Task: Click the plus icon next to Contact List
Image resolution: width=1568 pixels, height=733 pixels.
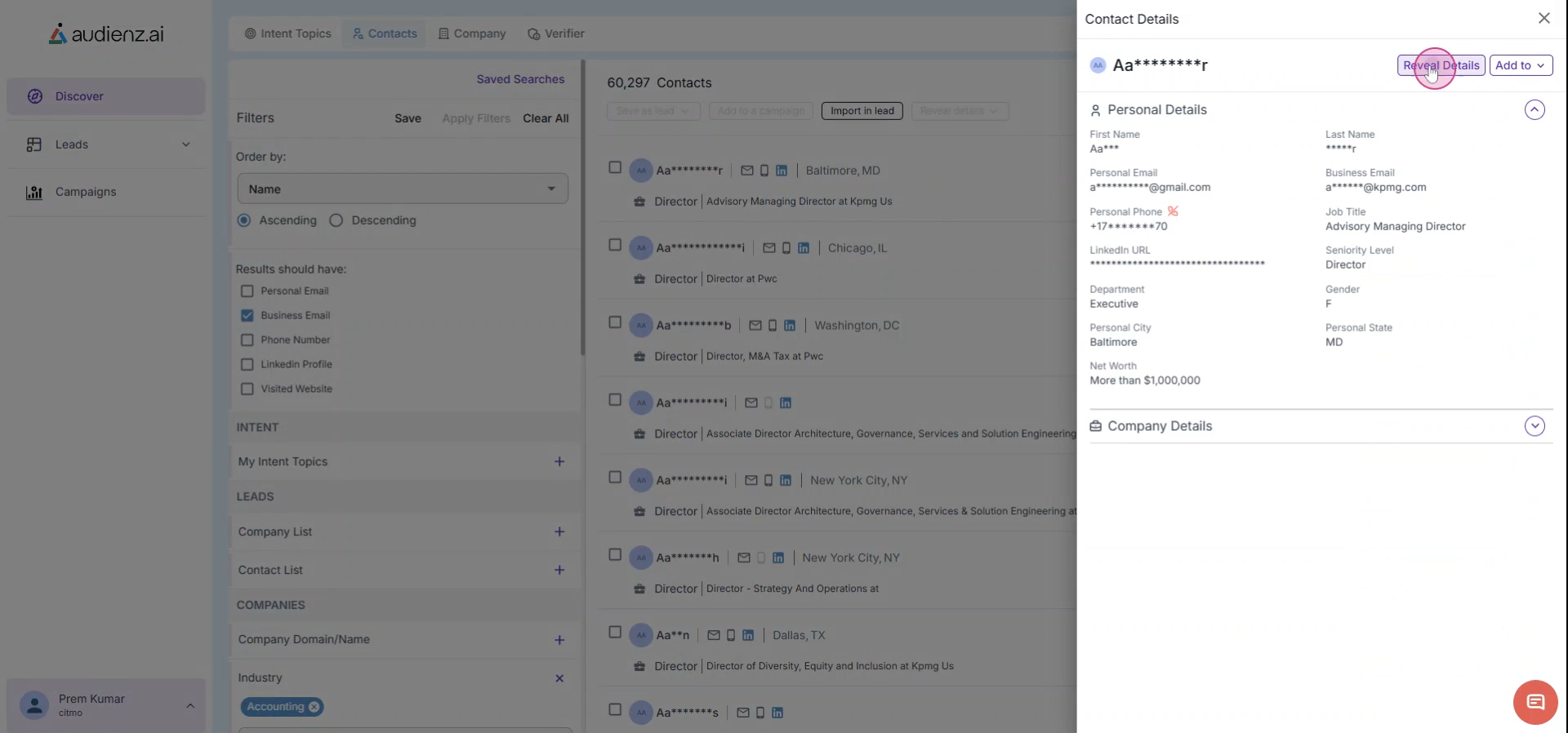Action: pyautogui.click(x=559, y=571)
